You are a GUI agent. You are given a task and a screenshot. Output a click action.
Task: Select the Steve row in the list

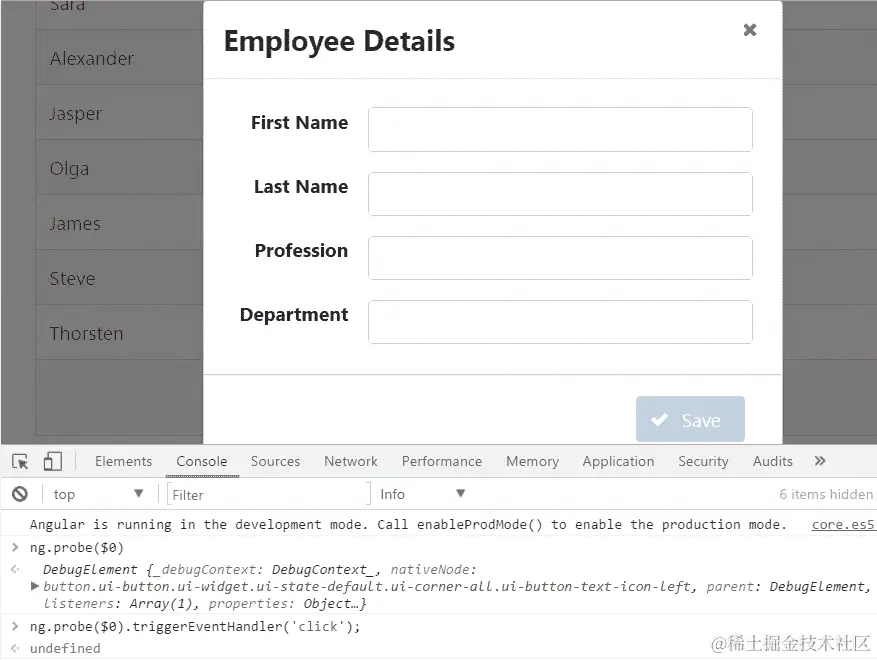119,278
